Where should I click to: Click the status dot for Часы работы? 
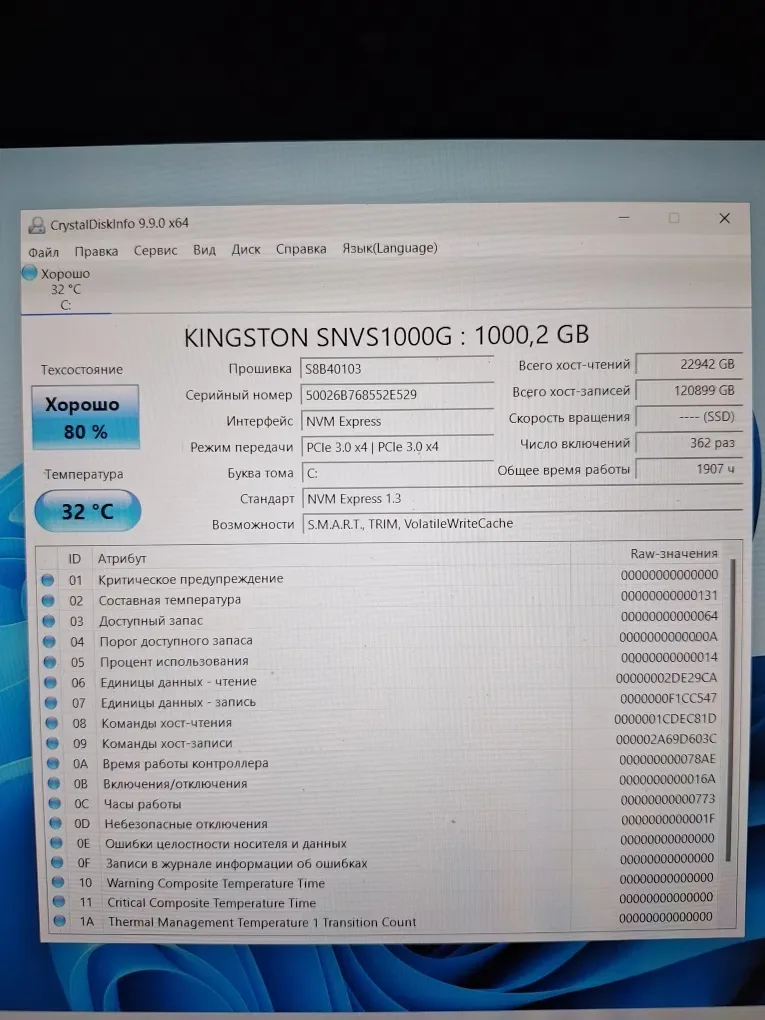(x=55, y=804)
